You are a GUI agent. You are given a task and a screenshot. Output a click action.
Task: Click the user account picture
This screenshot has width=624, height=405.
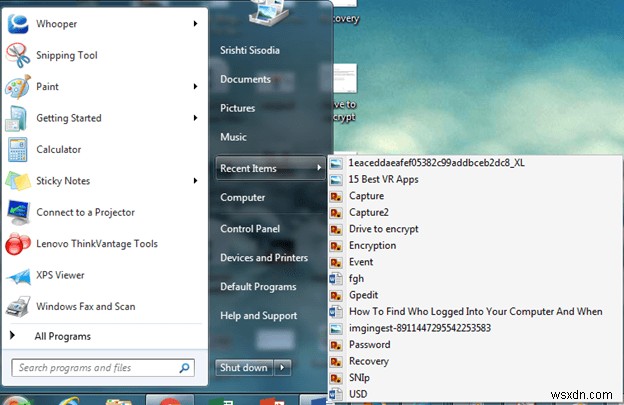pyautogui.click(x=270, y=13)
